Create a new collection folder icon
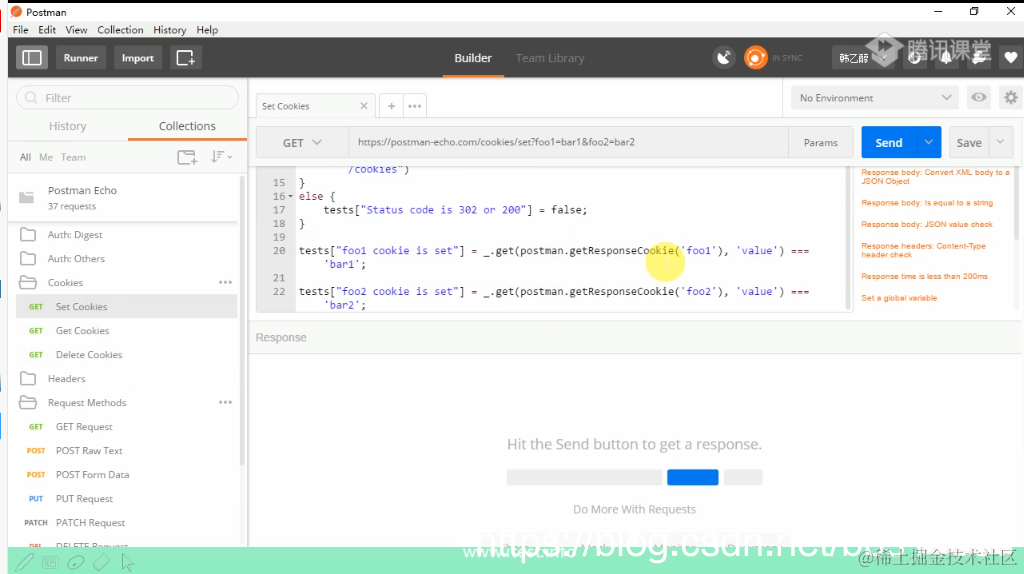The width and height of the screenshot is (1024, 574). coord(187,157)
